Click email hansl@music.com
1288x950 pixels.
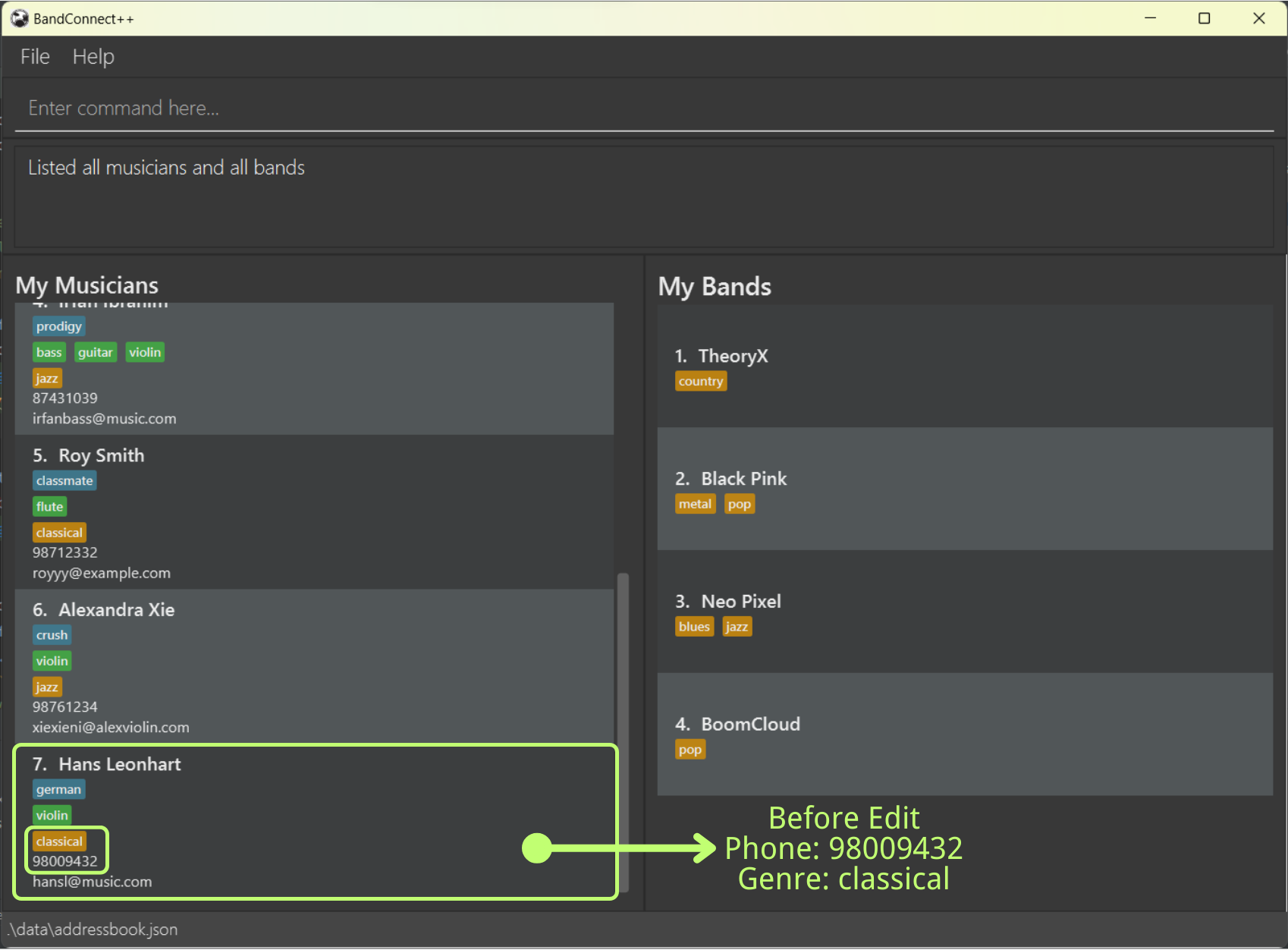click(93, 882)
